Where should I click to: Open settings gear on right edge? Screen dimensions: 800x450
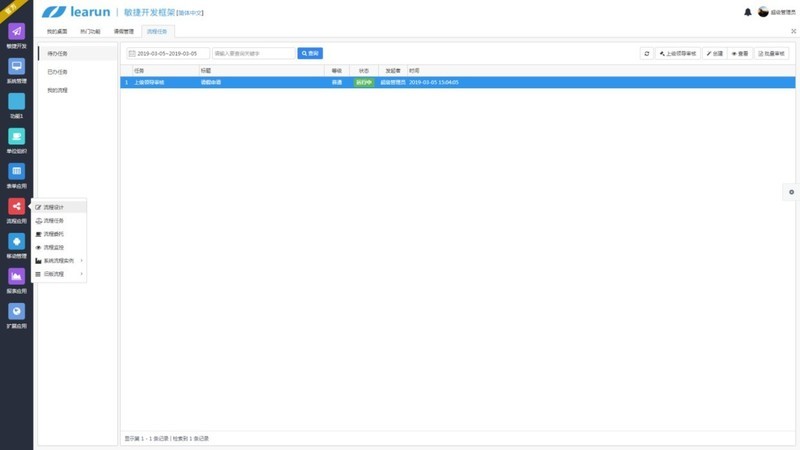click(x=791, y=192)
